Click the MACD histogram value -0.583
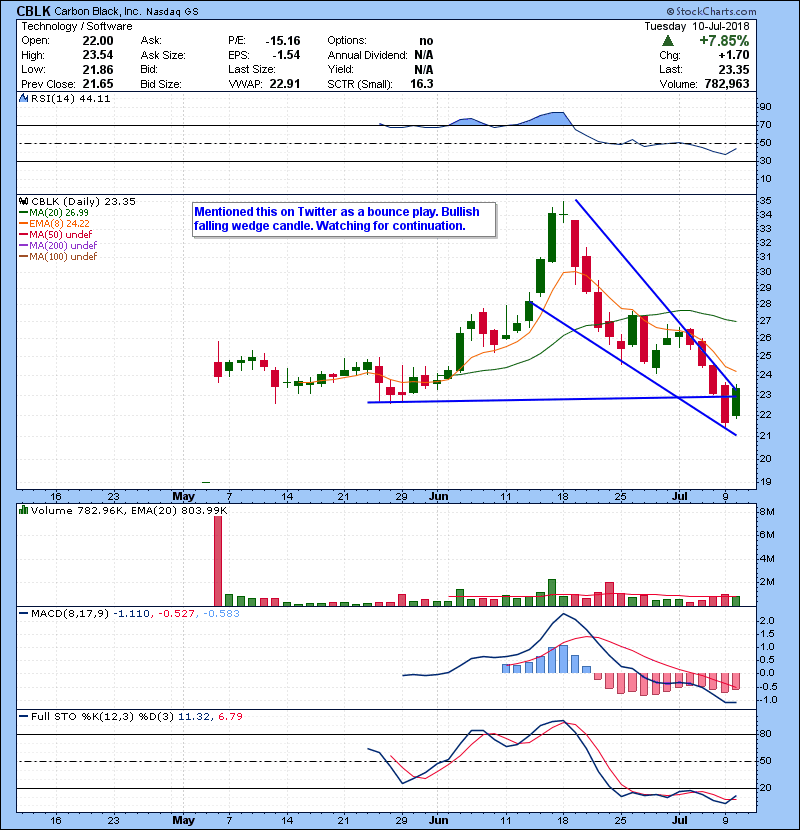Screen dimensions: 800x830 coord(221,614)
